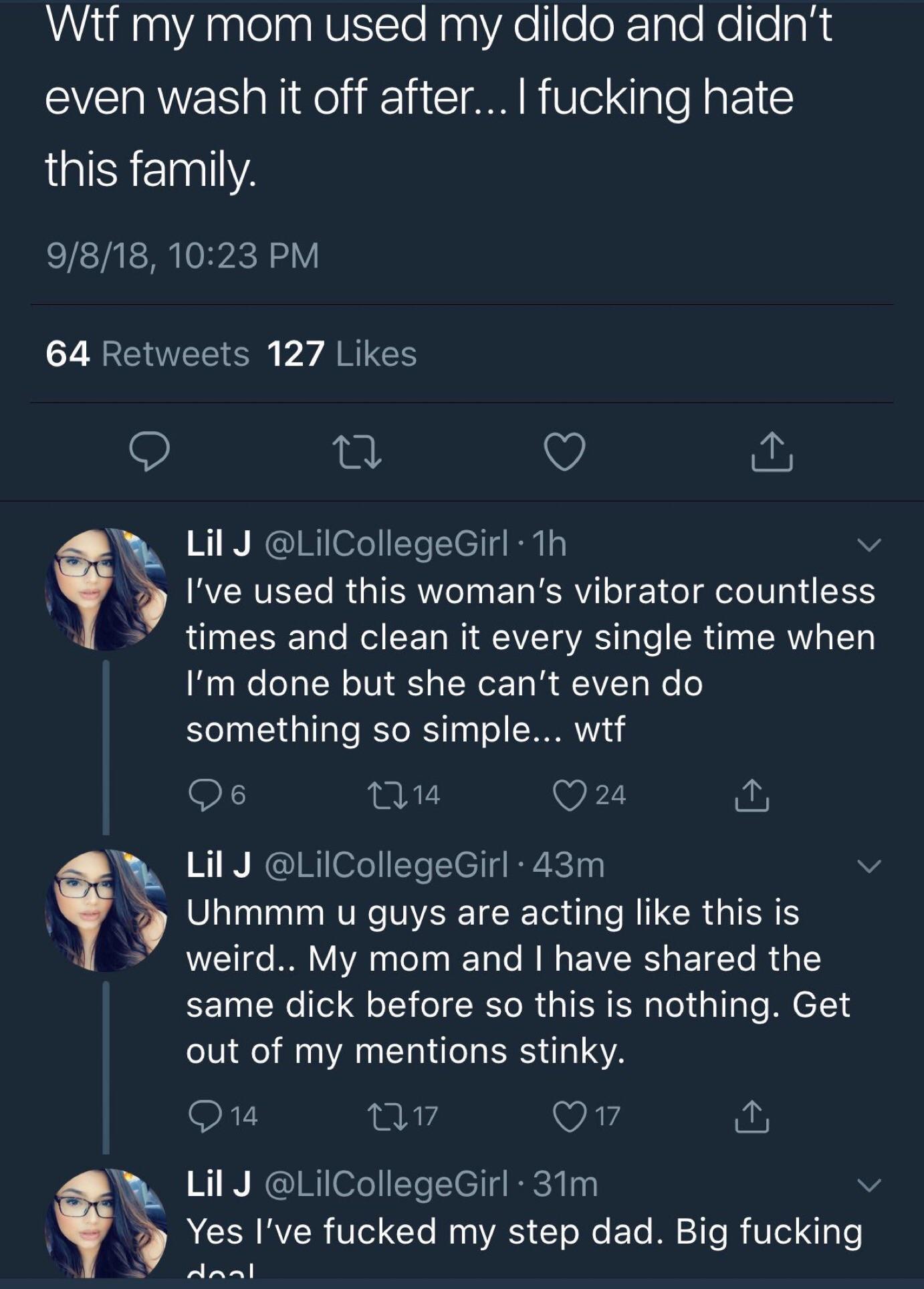The height and width of the screenshot is (1289, 924).
Task: Like the 43m reply with 17 likes
Action: (x=568, y=1115)
